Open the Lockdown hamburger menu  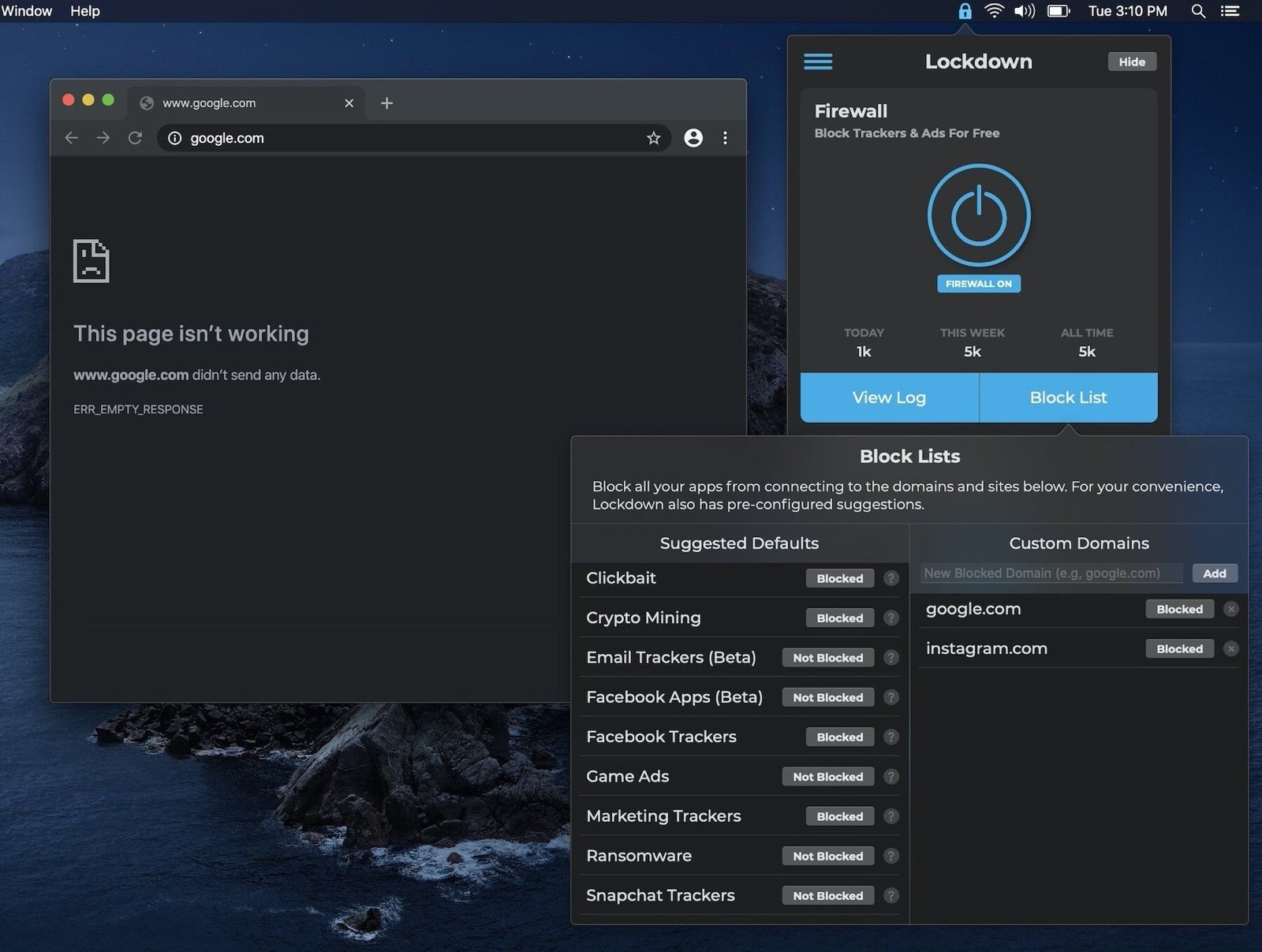pos(818,62)
